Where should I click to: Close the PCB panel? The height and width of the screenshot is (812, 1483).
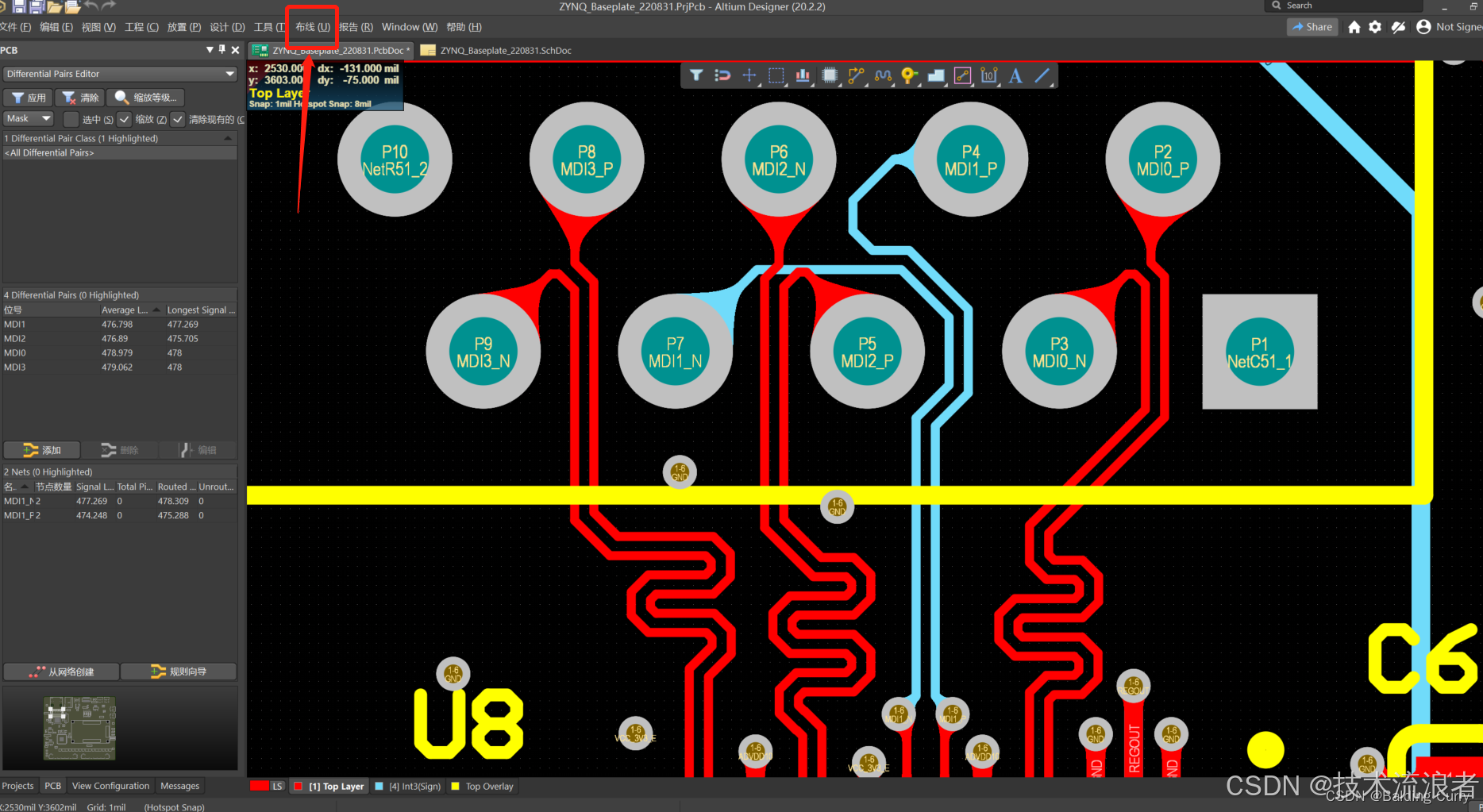point(235,50)
